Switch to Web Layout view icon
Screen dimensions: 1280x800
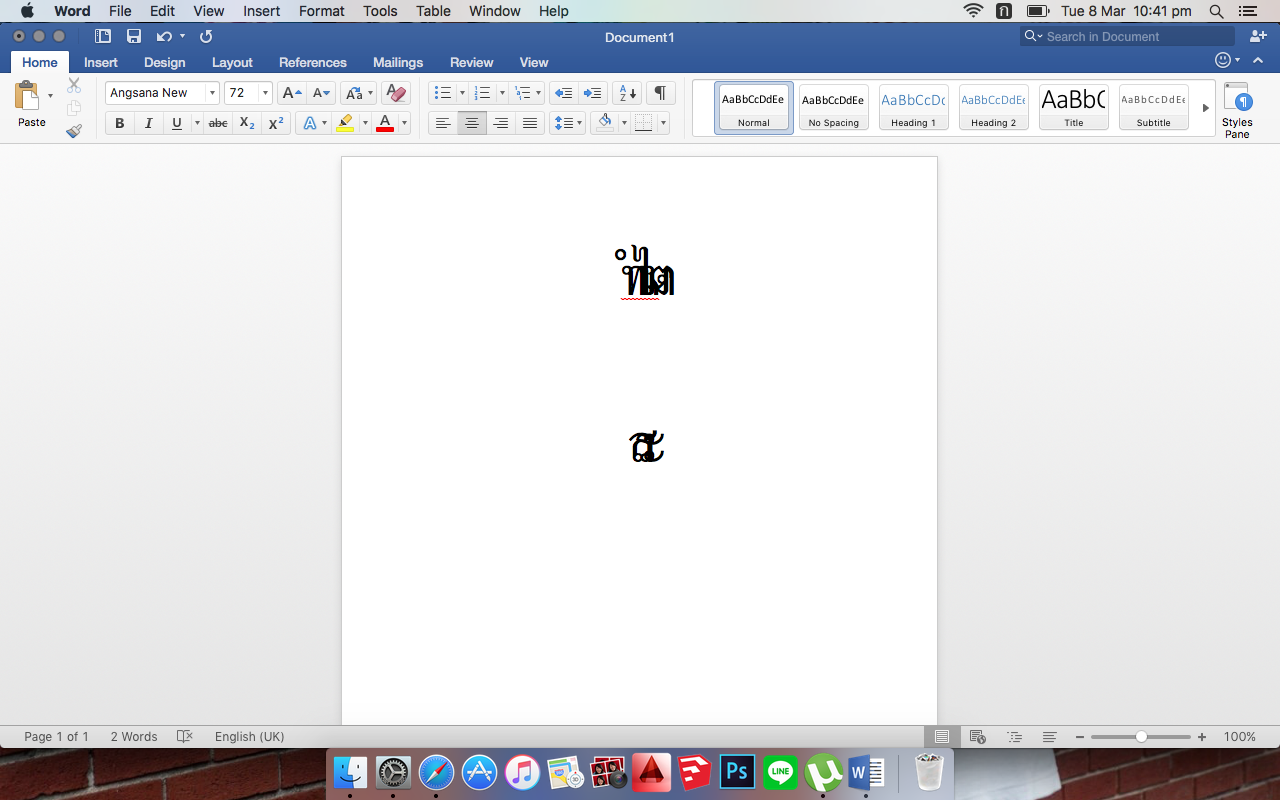click(978, 737)
